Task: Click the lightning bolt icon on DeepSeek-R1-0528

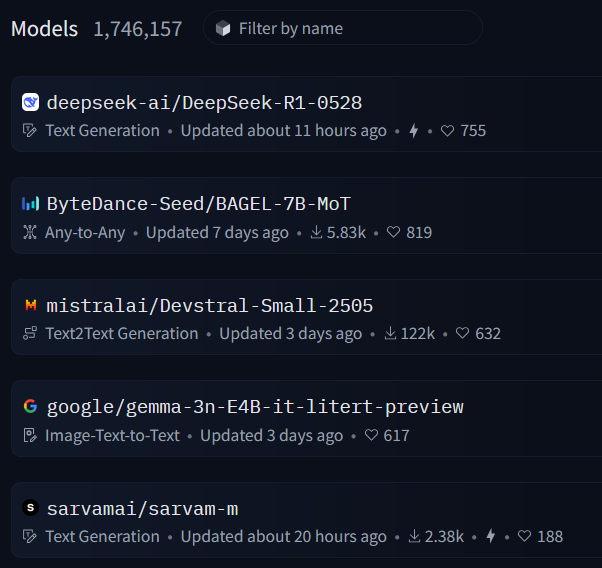Action: tap(413, 131)
